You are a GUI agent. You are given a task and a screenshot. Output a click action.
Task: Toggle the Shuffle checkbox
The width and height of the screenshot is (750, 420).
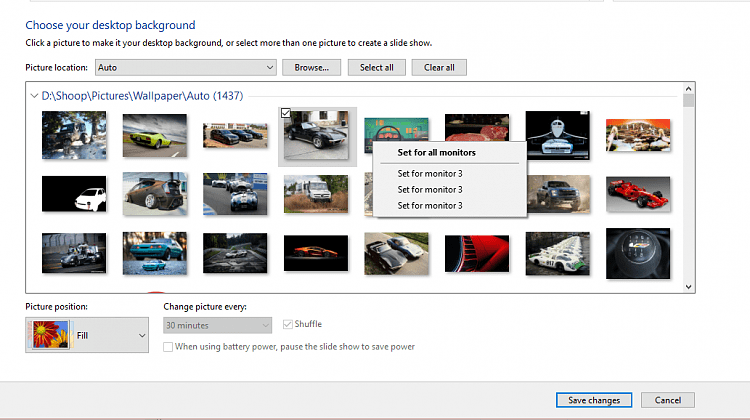point(290,325)
